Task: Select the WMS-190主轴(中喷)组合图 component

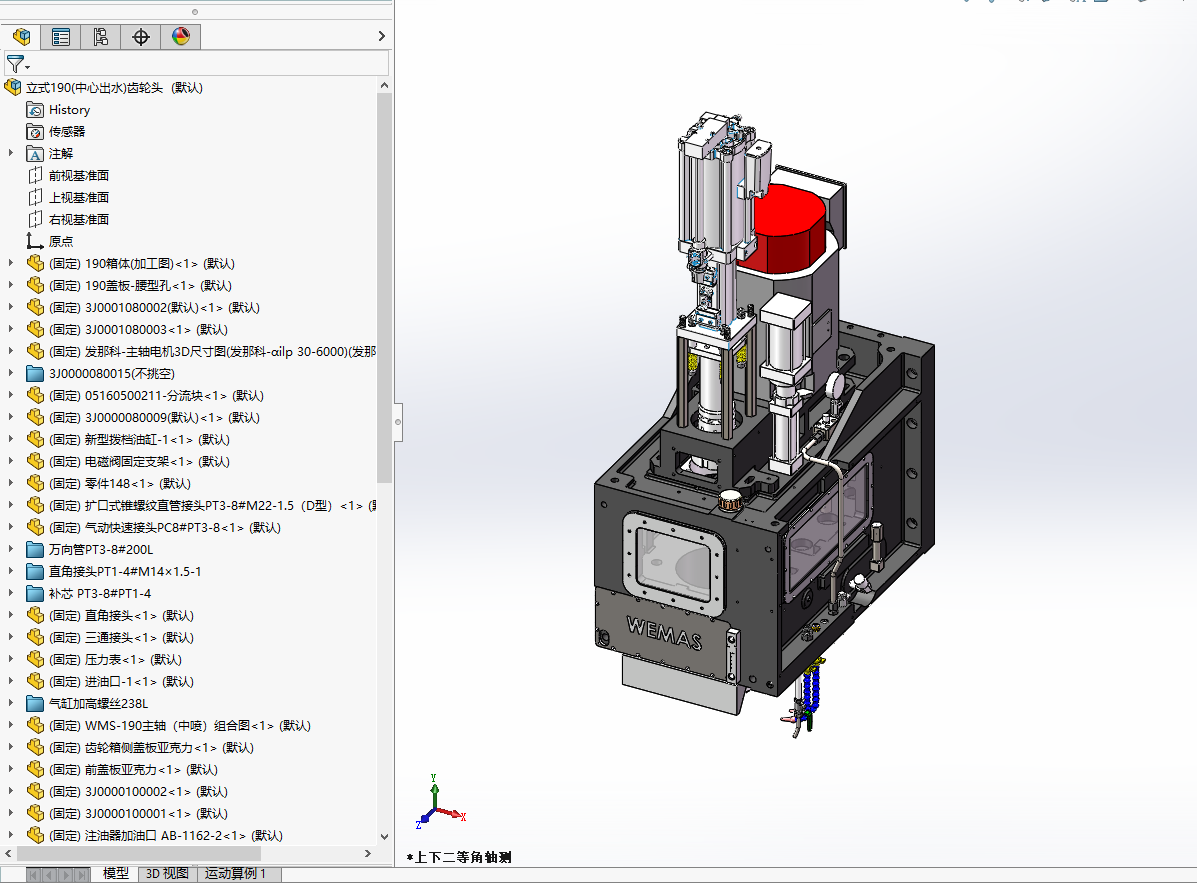Action: coord(180,726)
